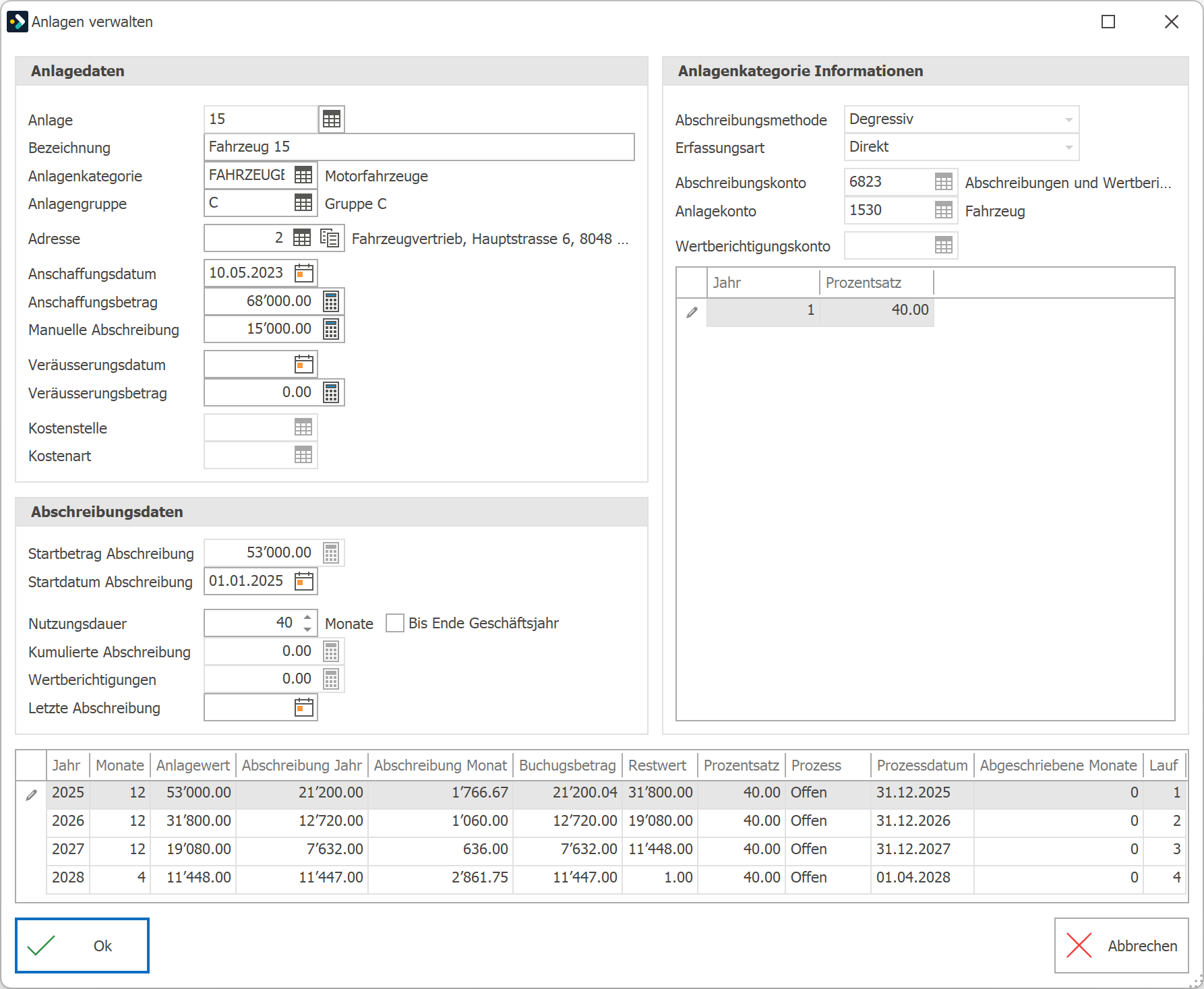1204x989 pixels.
Task: Open Adresse lookup grid icon
Action: 302,238
